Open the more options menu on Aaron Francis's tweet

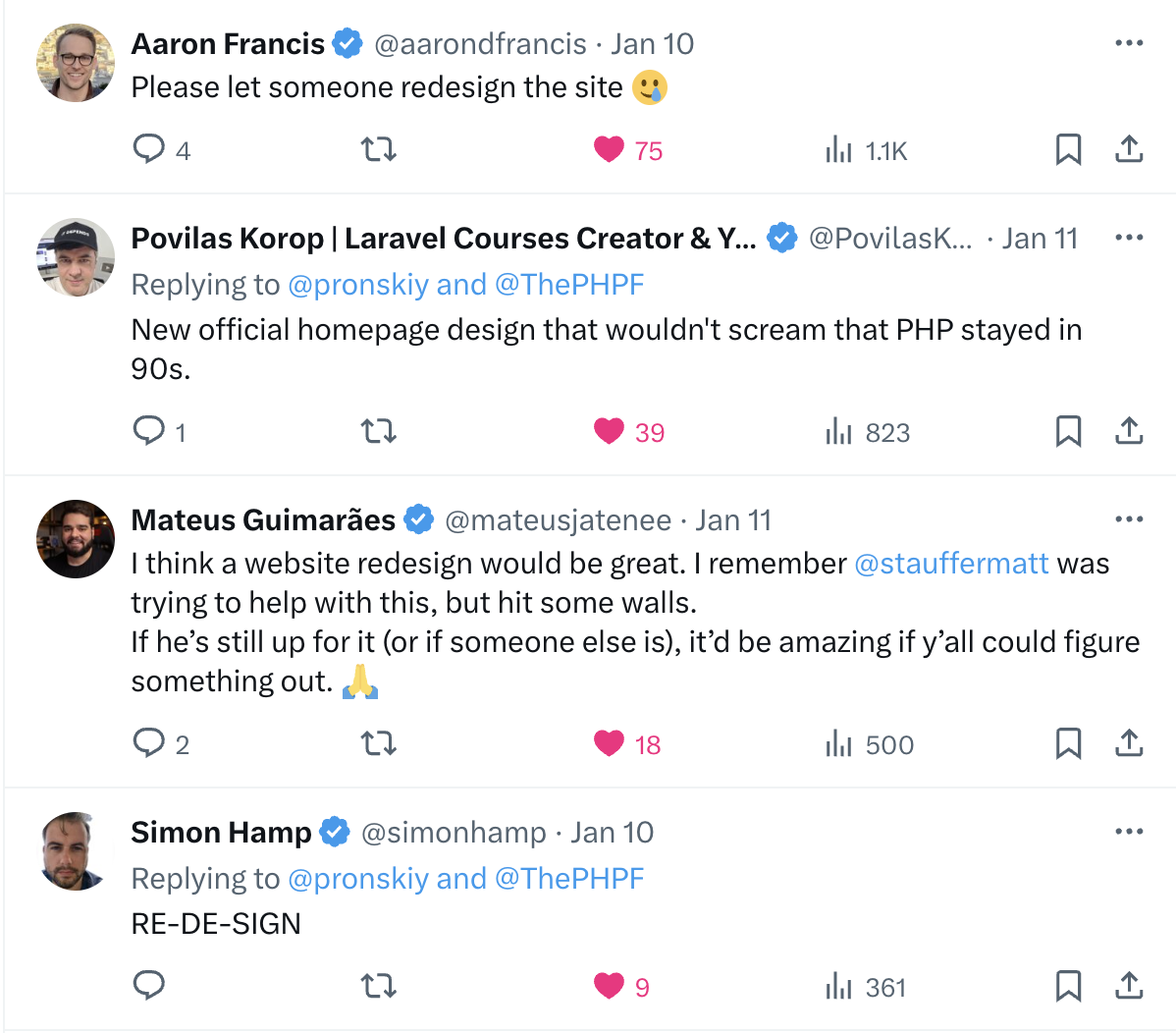point(1129,42)
